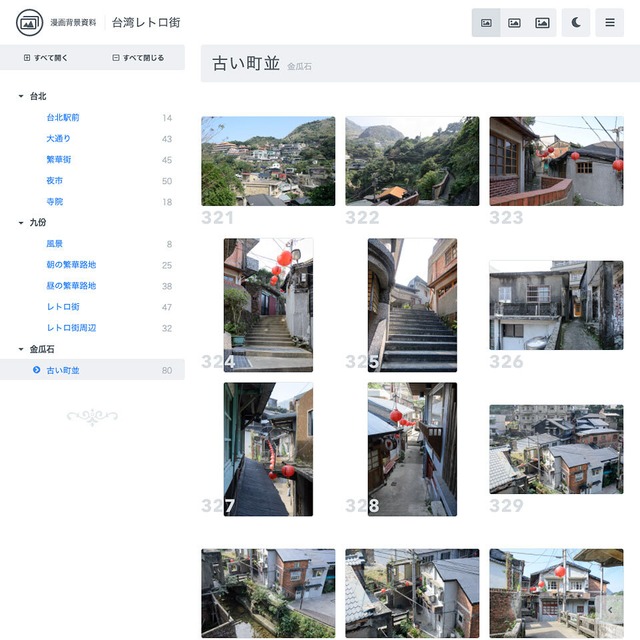Open the レトロ街周辺 category
Viewport: 640px width, 640px height.
coord(71,328)
